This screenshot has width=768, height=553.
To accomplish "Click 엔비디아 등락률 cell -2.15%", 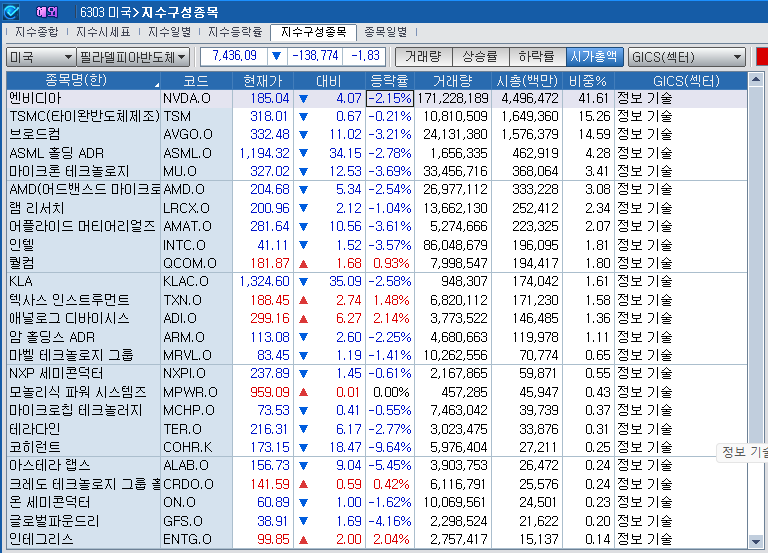I will pyautogui.click(x=390, y=98).
